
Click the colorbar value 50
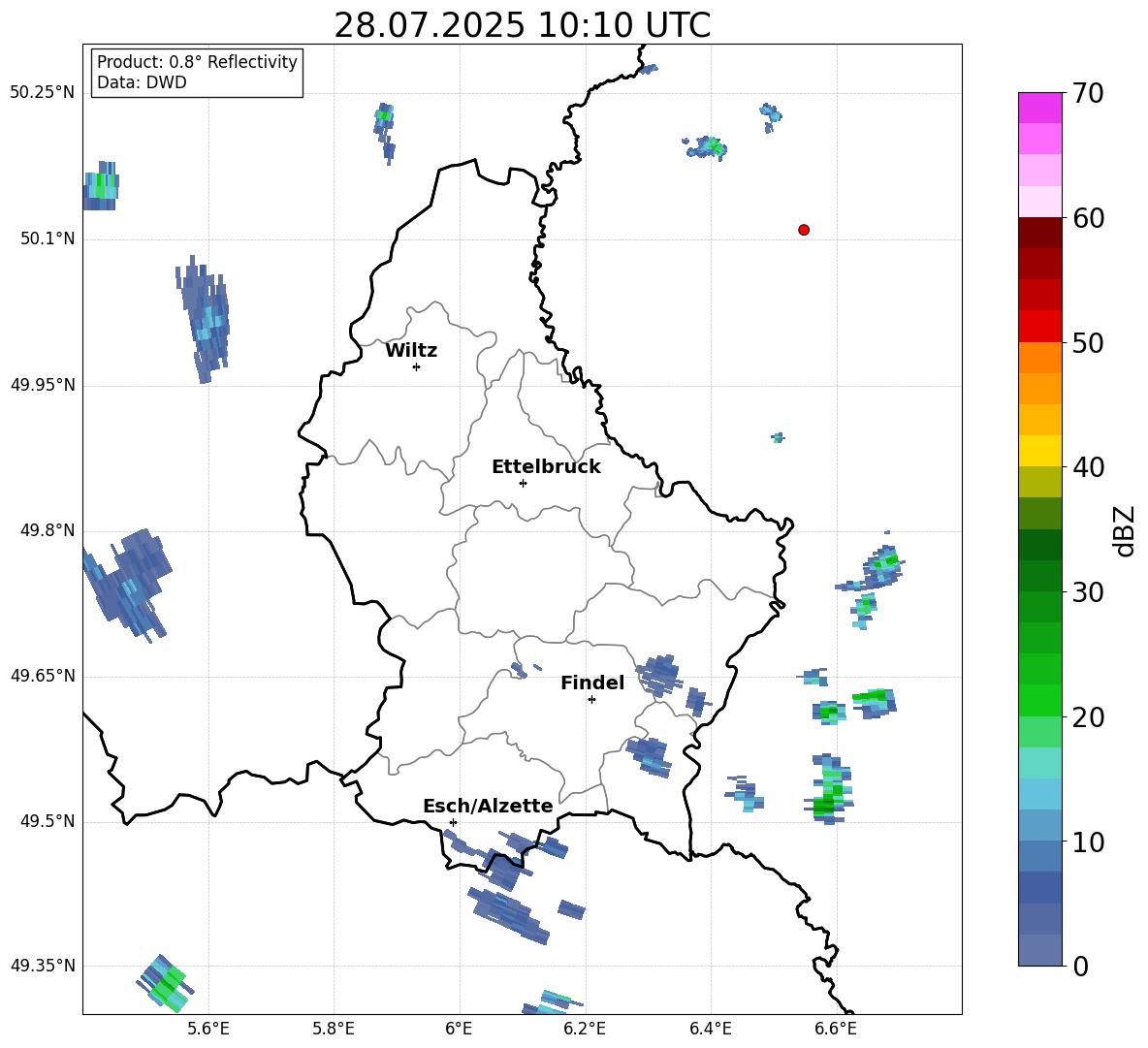pos(1088,342)
